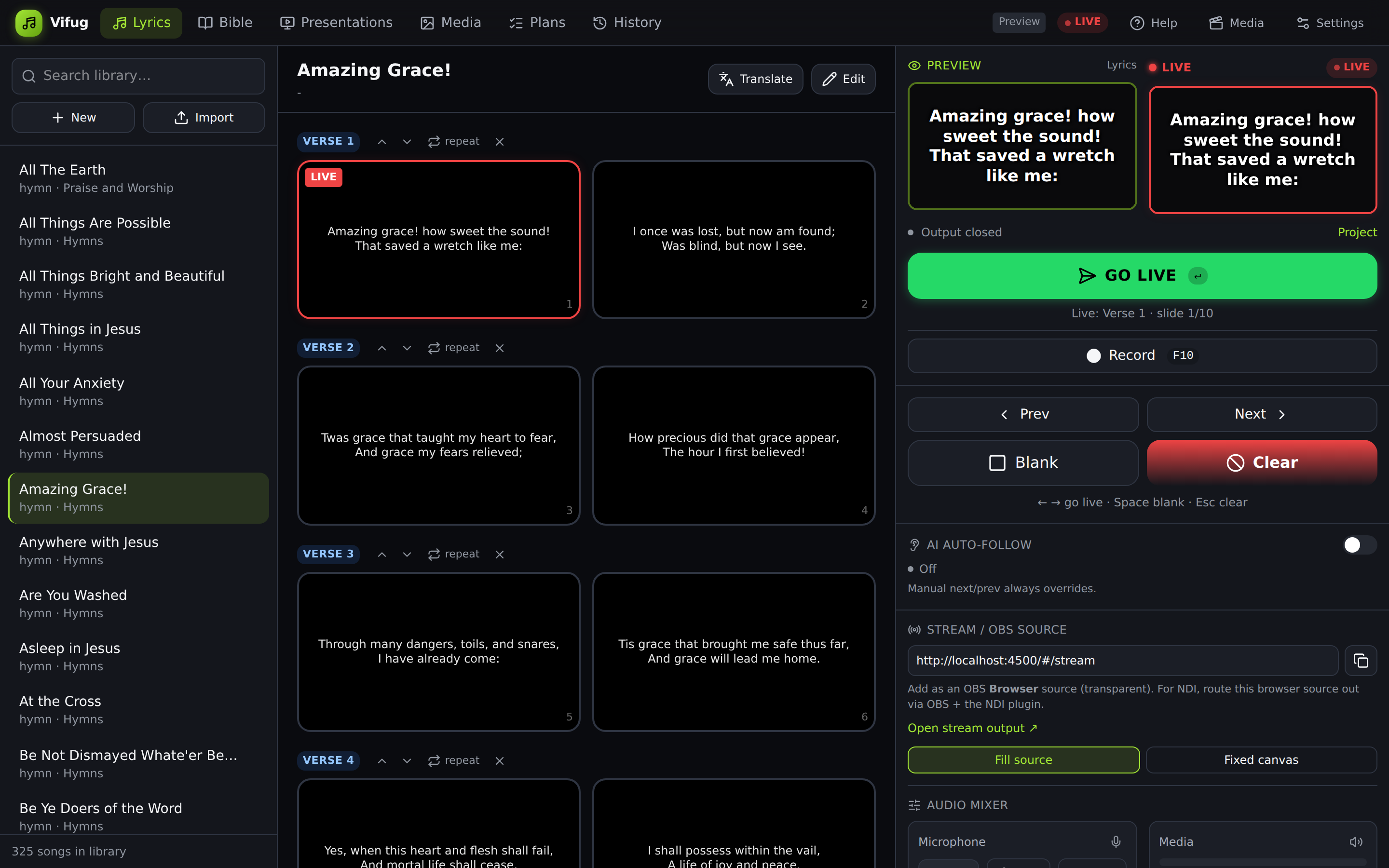Select Fixed canvas mode

1261,760
